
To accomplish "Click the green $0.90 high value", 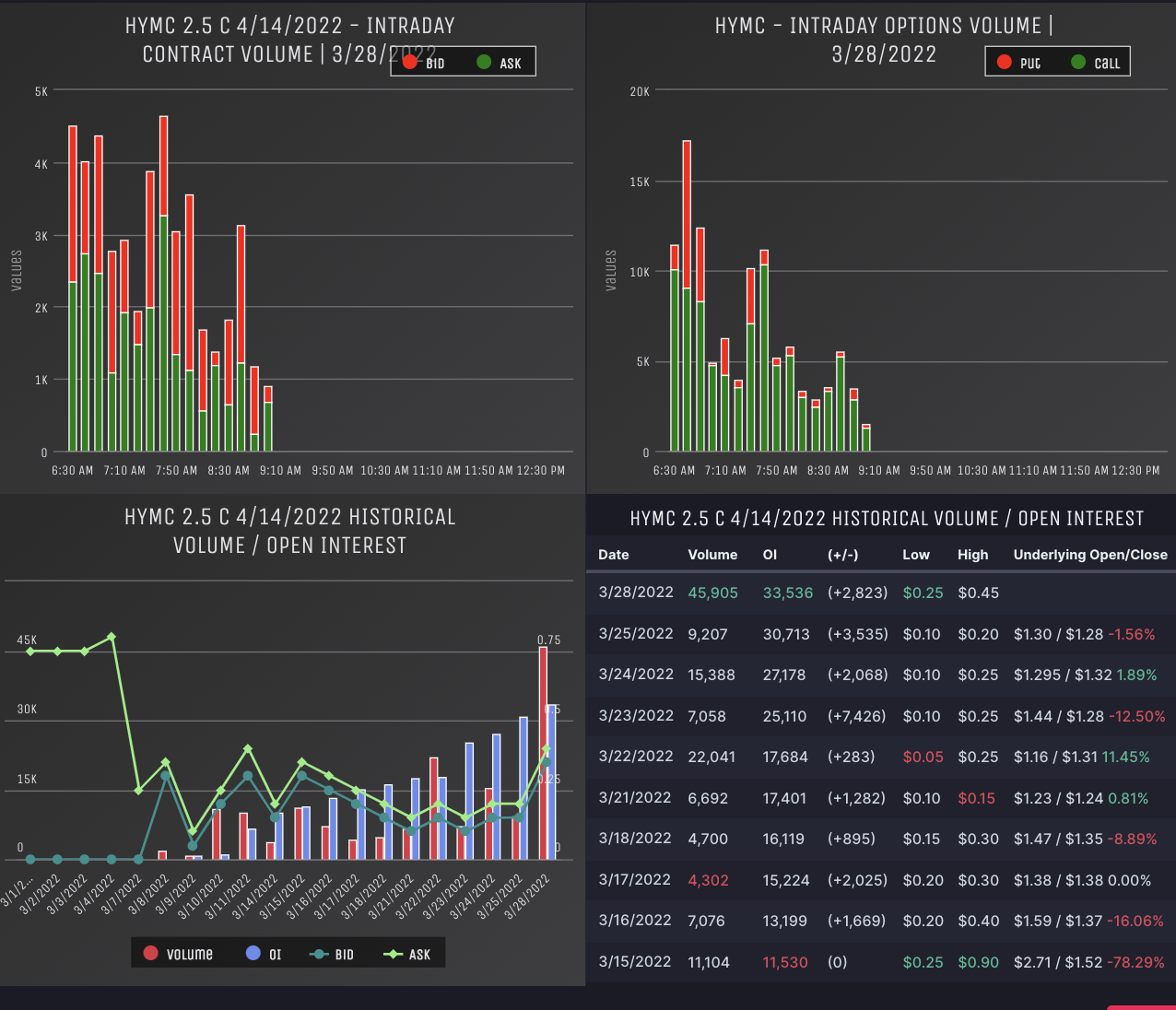I will point(979,963).
